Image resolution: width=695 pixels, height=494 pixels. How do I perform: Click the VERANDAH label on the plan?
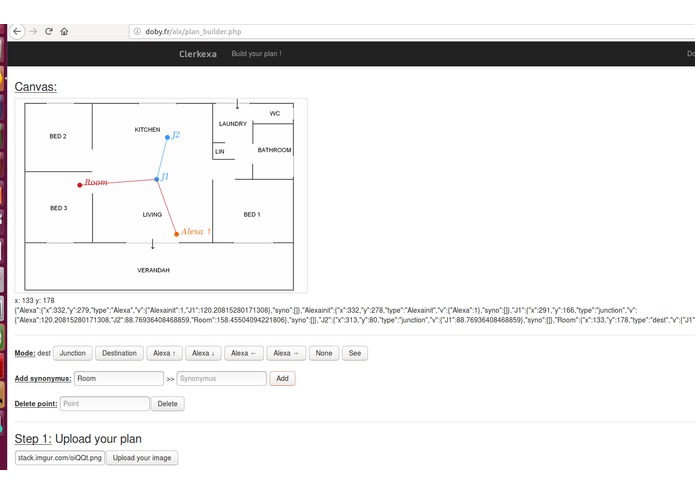(153, 270)
